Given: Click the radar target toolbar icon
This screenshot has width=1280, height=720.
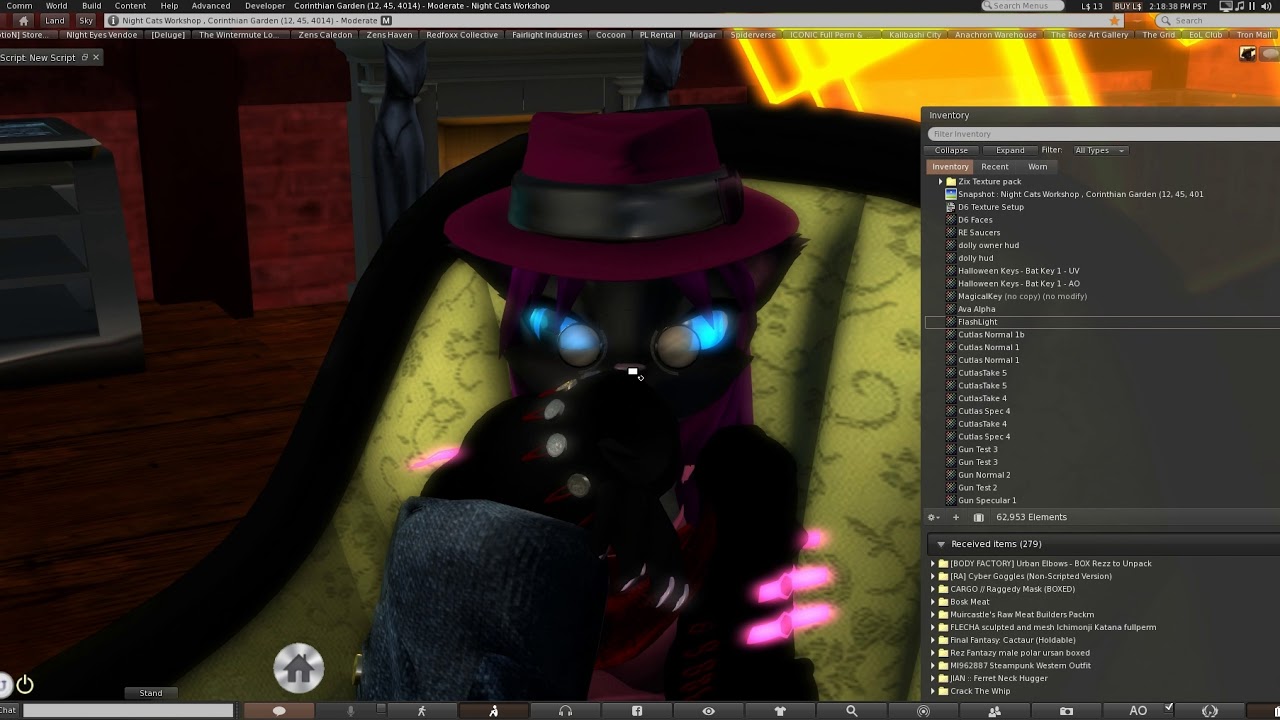Looking at the screenshot, I should pos(923,711).
